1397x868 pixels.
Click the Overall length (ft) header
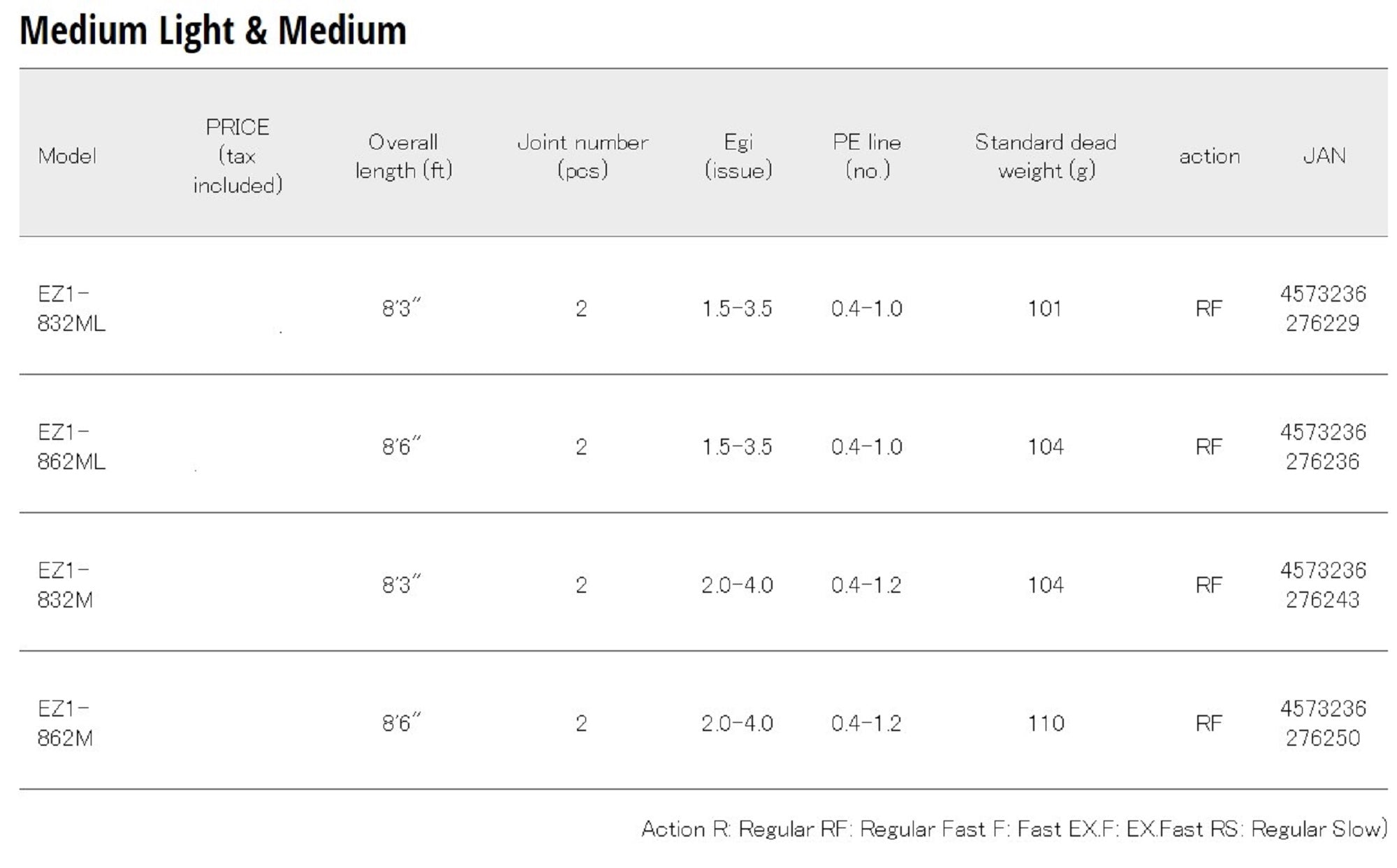click(403, 156)
